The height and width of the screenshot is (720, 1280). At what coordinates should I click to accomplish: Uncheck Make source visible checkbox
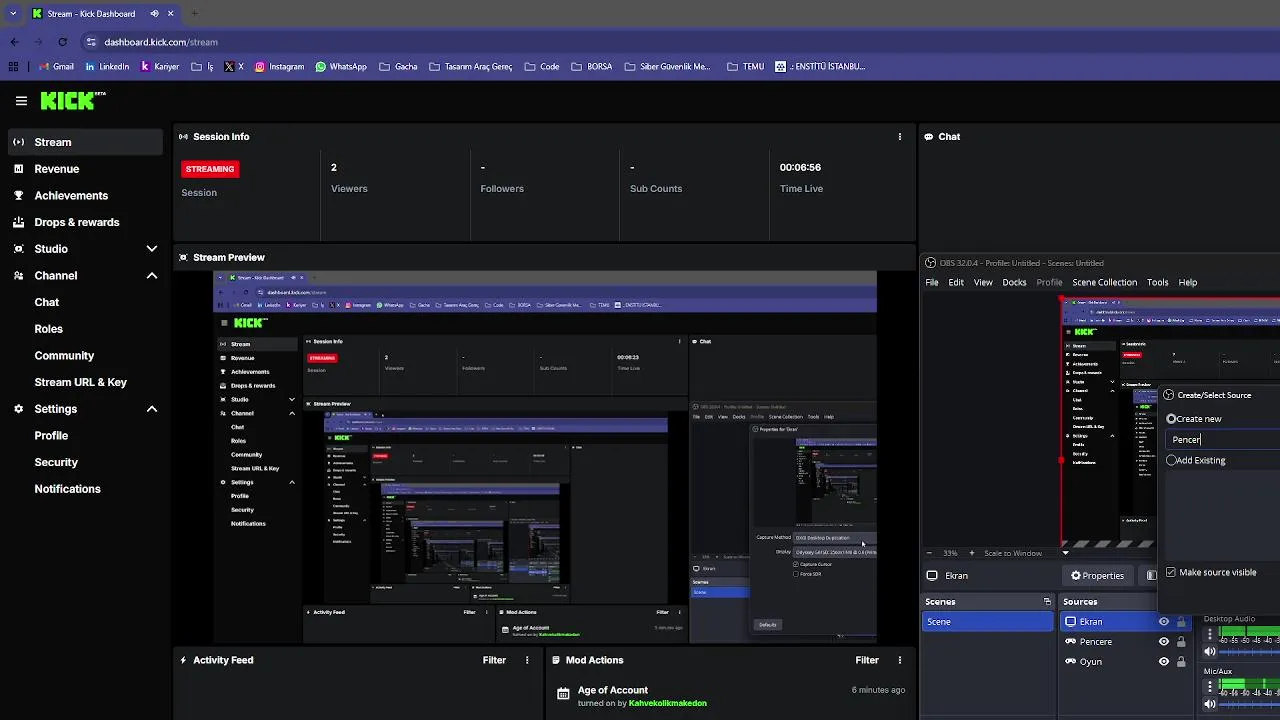pyautogui.click(x=1171, y=573)
